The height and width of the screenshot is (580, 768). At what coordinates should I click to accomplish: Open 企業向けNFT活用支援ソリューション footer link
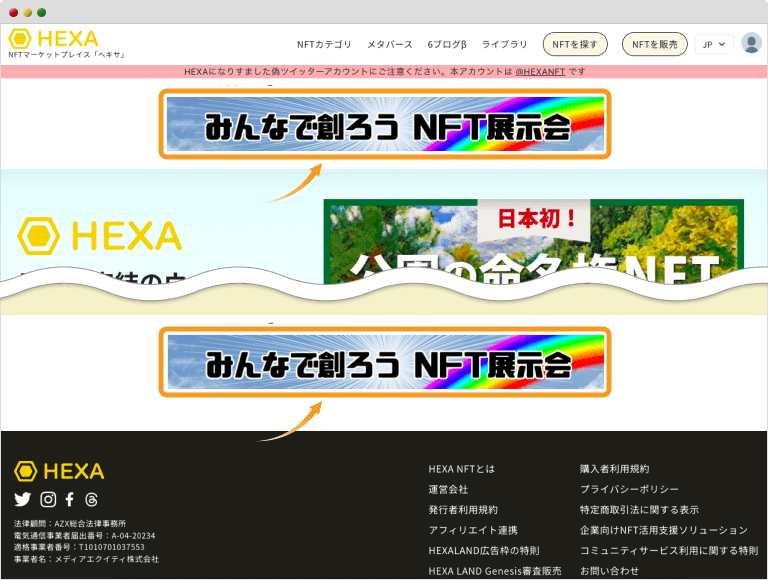[664, 530]
